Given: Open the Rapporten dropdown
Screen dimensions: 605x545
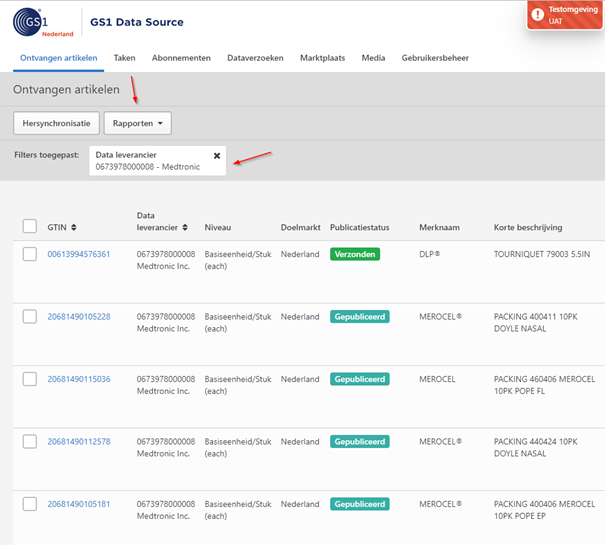Looking at the screenshot, I should 138,123.
